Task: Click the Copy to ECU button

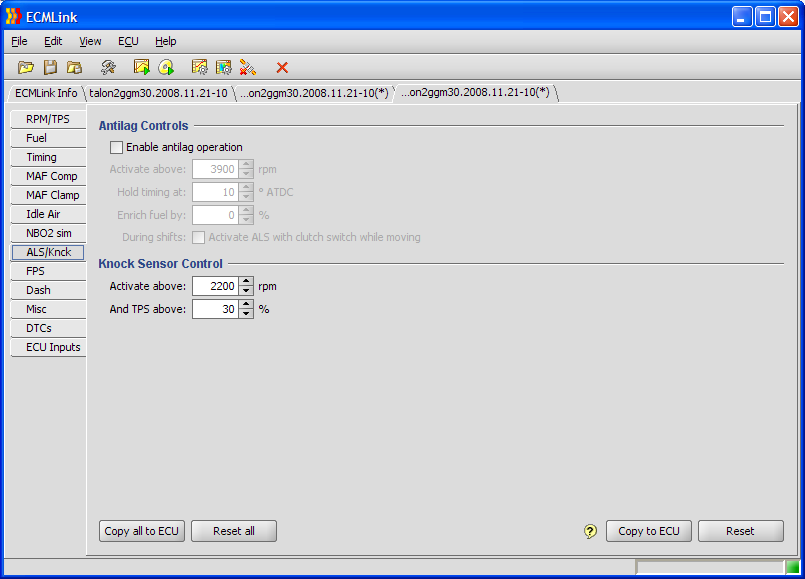Action: point(648,531)
